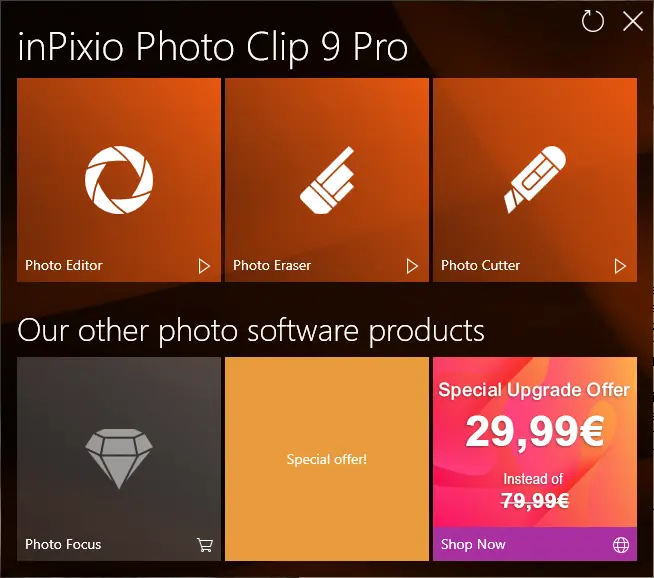
Task: Click the eraser icon in the Photo Eraser tile
Action: pyautogui.click(x=327, y=180)
